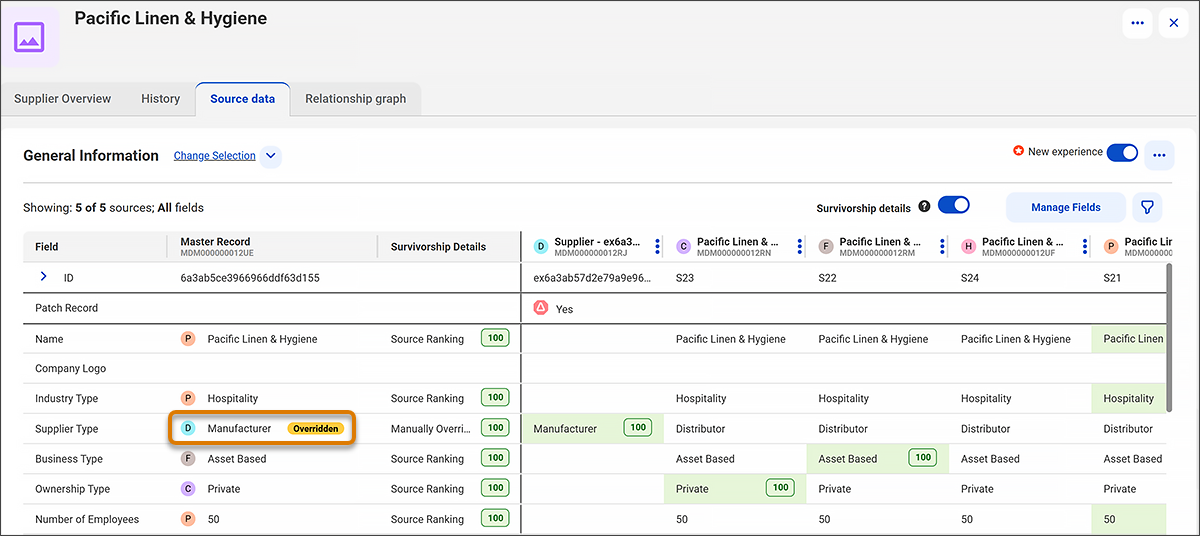The height and width of the screenshot is (536, 1200).
Task: Click the 100 score for Business Type survivorship
Action: (495, 458)
